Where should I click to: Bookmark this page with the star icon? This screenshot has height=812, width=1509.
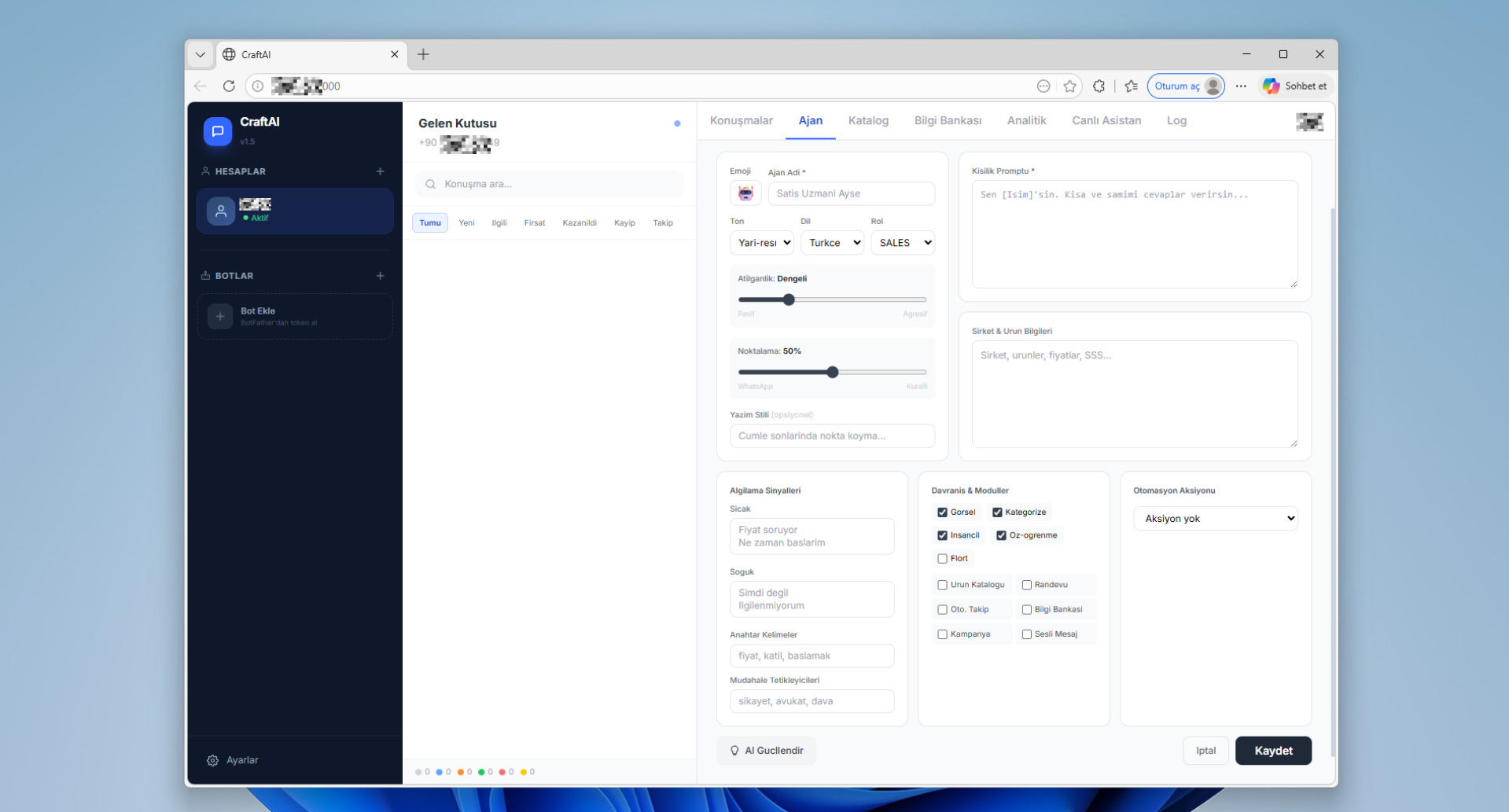[x=1069, y=86]
